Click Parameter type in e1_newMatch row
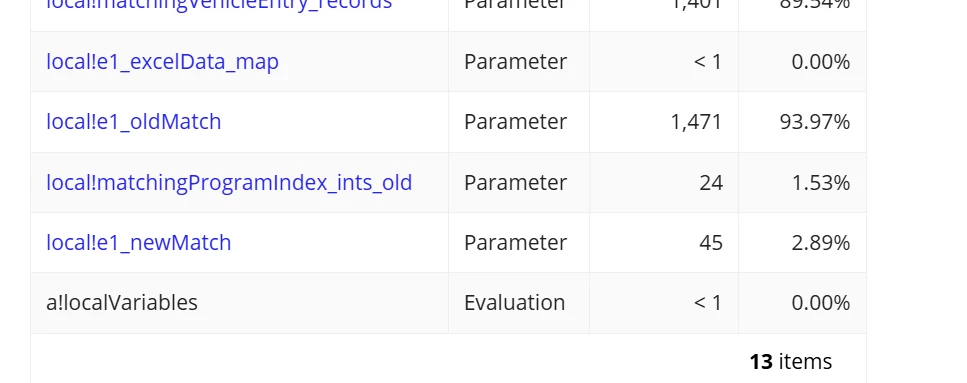The width and height of the screenshot is (967, 383). pos(515,242)
